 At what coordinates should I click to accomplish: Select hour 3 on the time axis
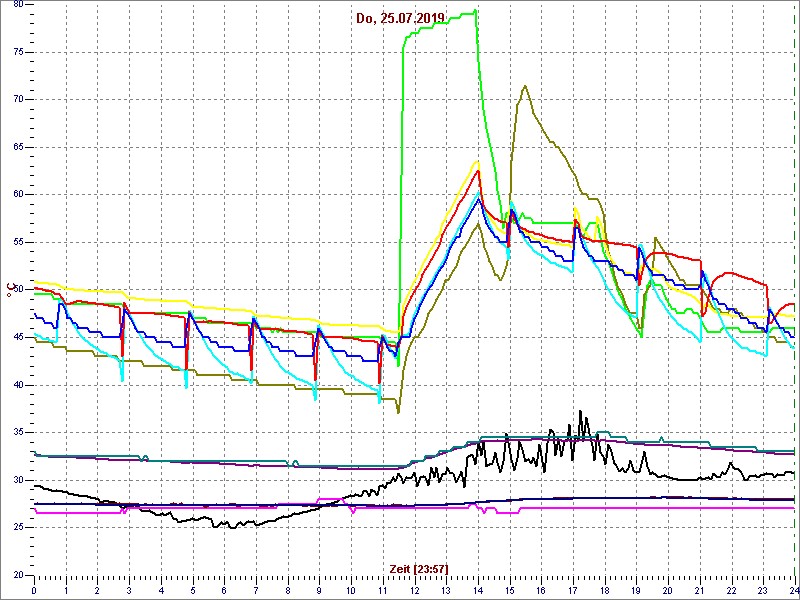tap(129, 590)
